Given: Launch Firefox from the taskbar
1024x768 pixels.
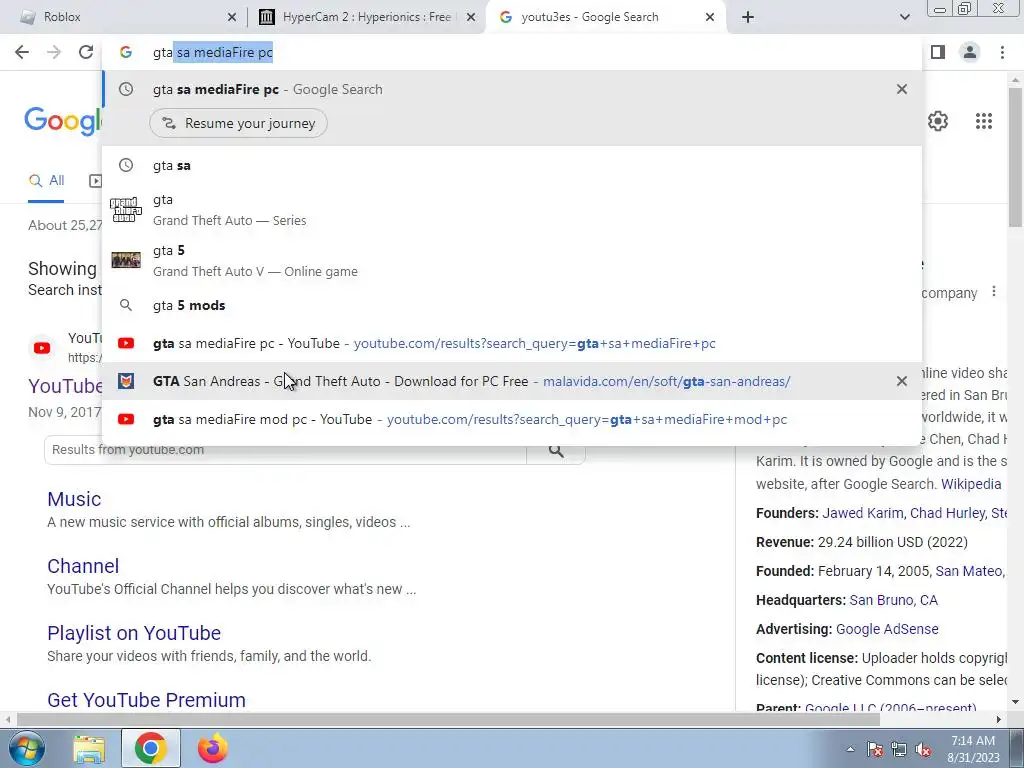Looking at the screenshot, I should pos(213,749).
